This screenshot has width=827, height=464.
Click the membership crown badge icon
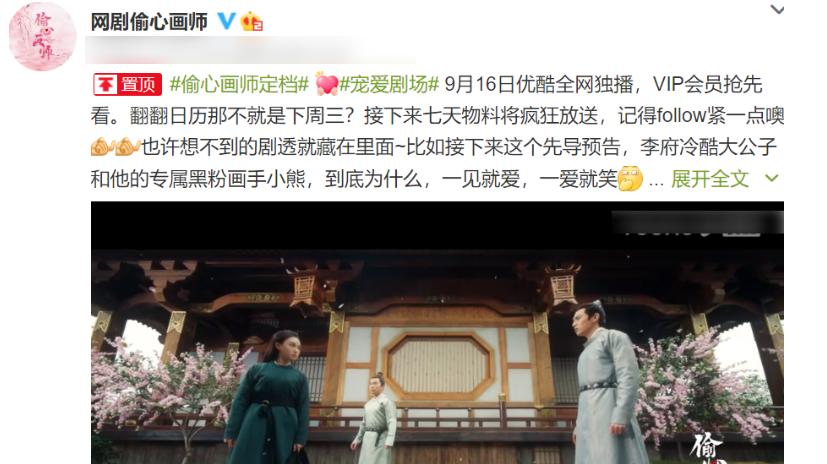coord(252,22)
